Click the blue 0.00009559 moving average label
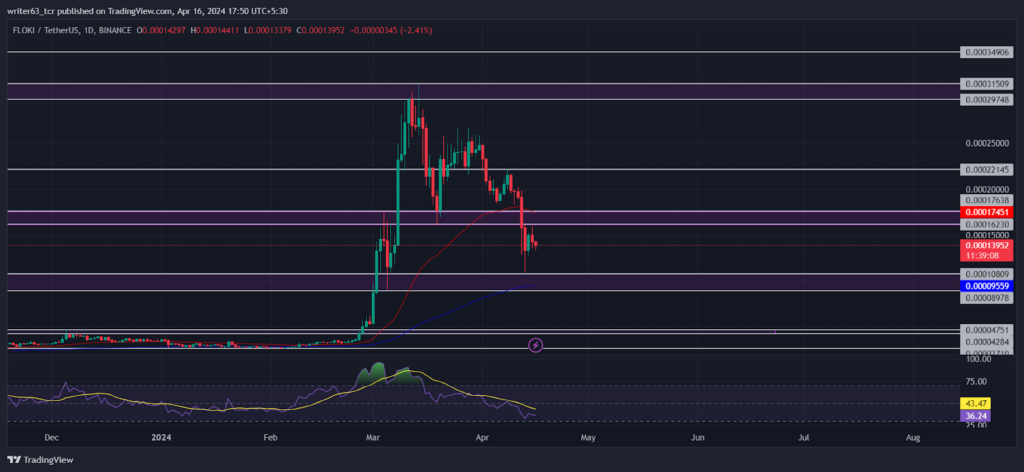 click(986, 286)
